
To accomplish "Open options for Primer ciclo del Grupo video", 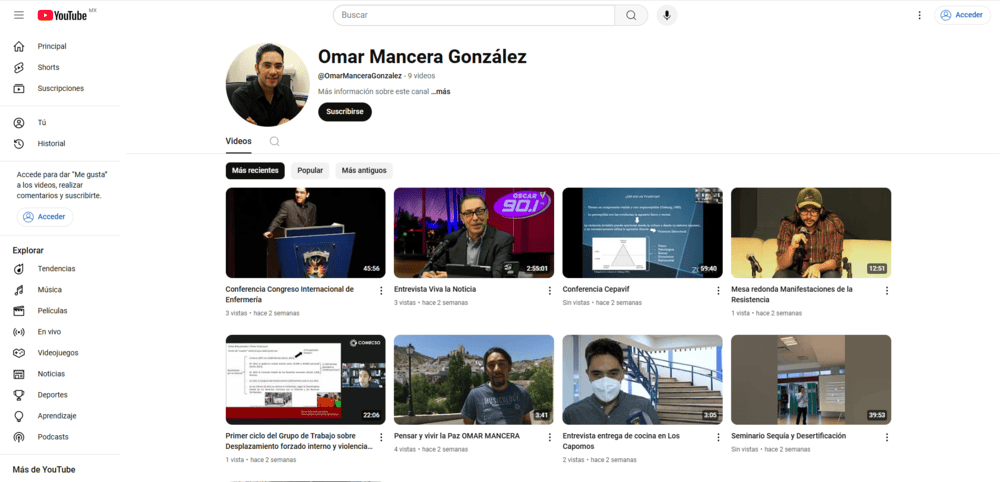I will 381,437.
